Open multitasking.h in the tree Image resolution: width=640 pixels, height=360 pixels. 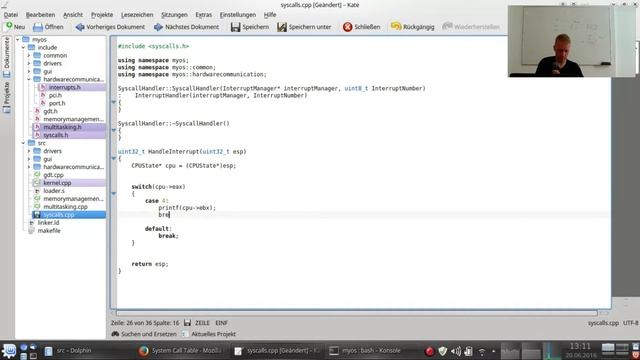point(62,127)
